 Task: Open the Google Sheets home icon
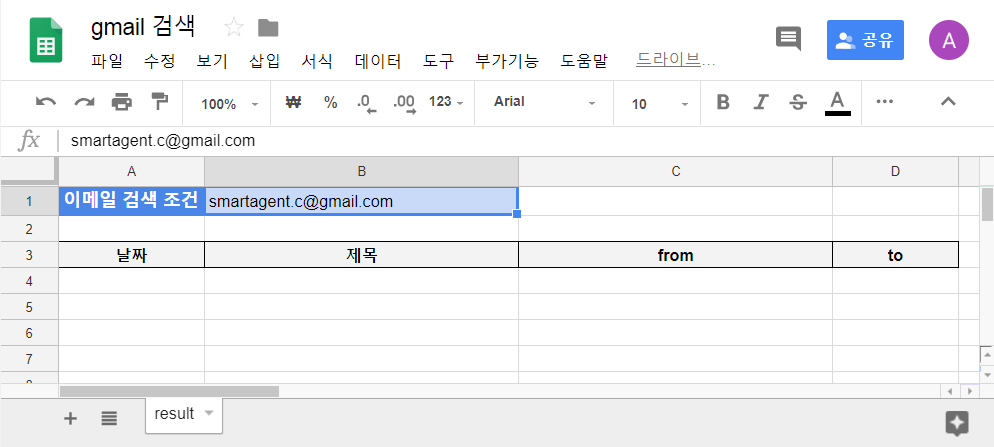click(46, 40)
